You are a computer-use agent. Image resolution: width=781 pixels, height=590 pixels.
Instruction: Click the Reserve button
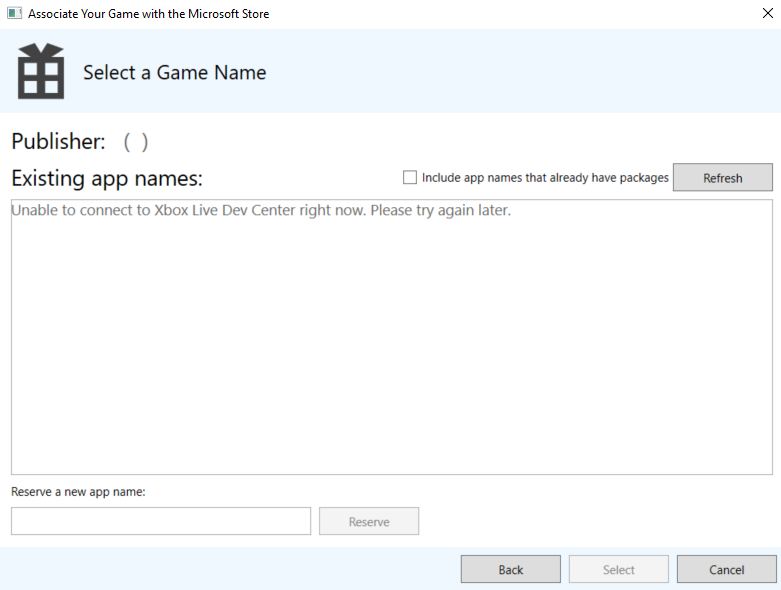click(369, 521)
